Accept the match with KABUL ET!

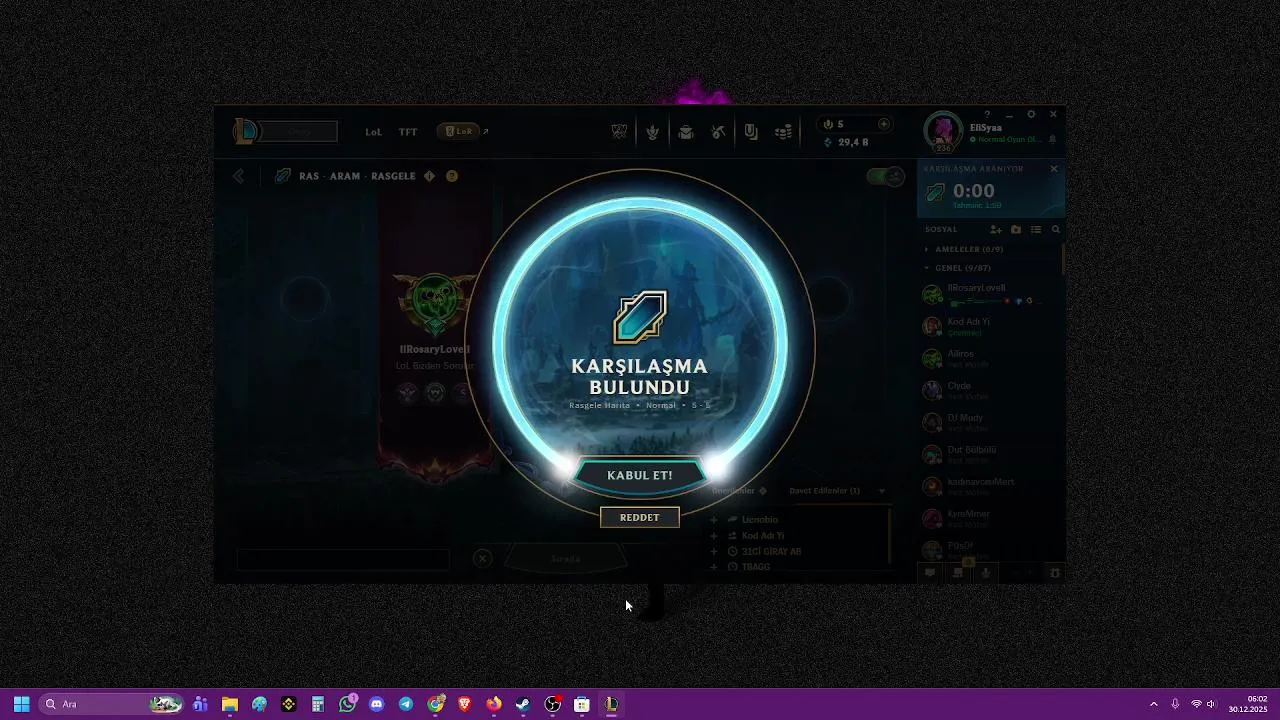[640, 475]
